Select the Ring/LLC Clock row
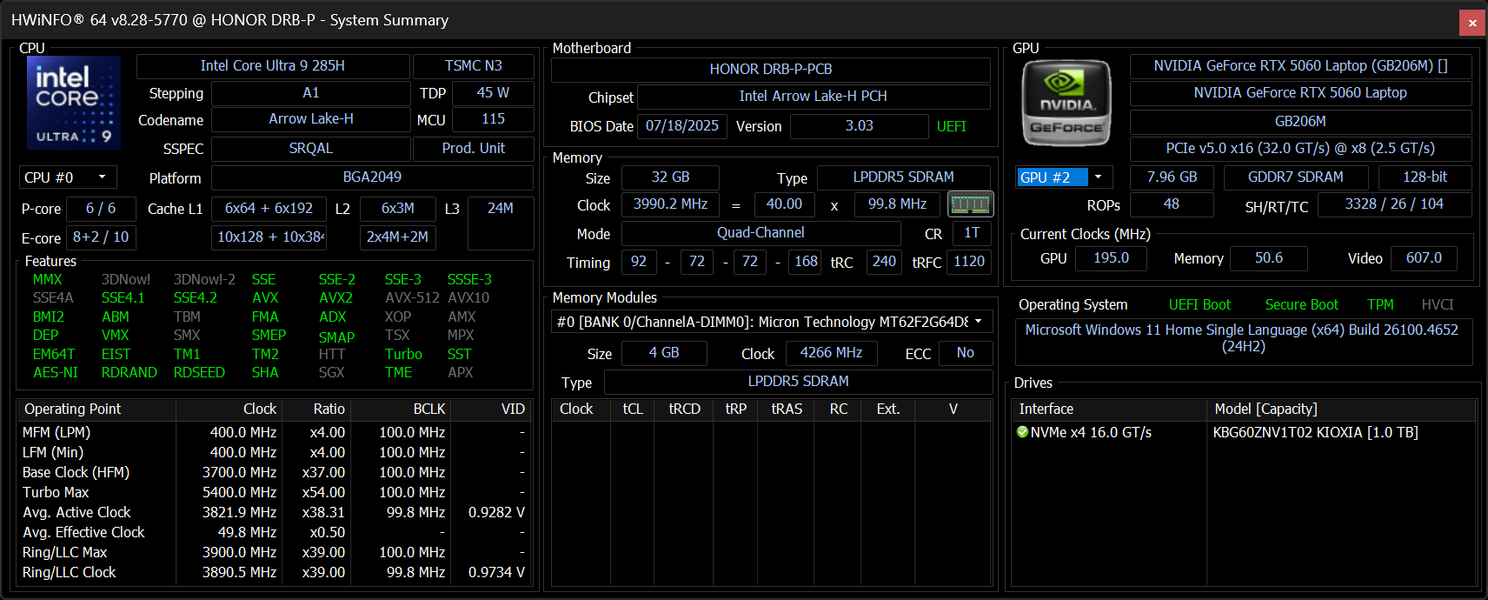Screen dimensions: 1488x600 pos(274,572)
